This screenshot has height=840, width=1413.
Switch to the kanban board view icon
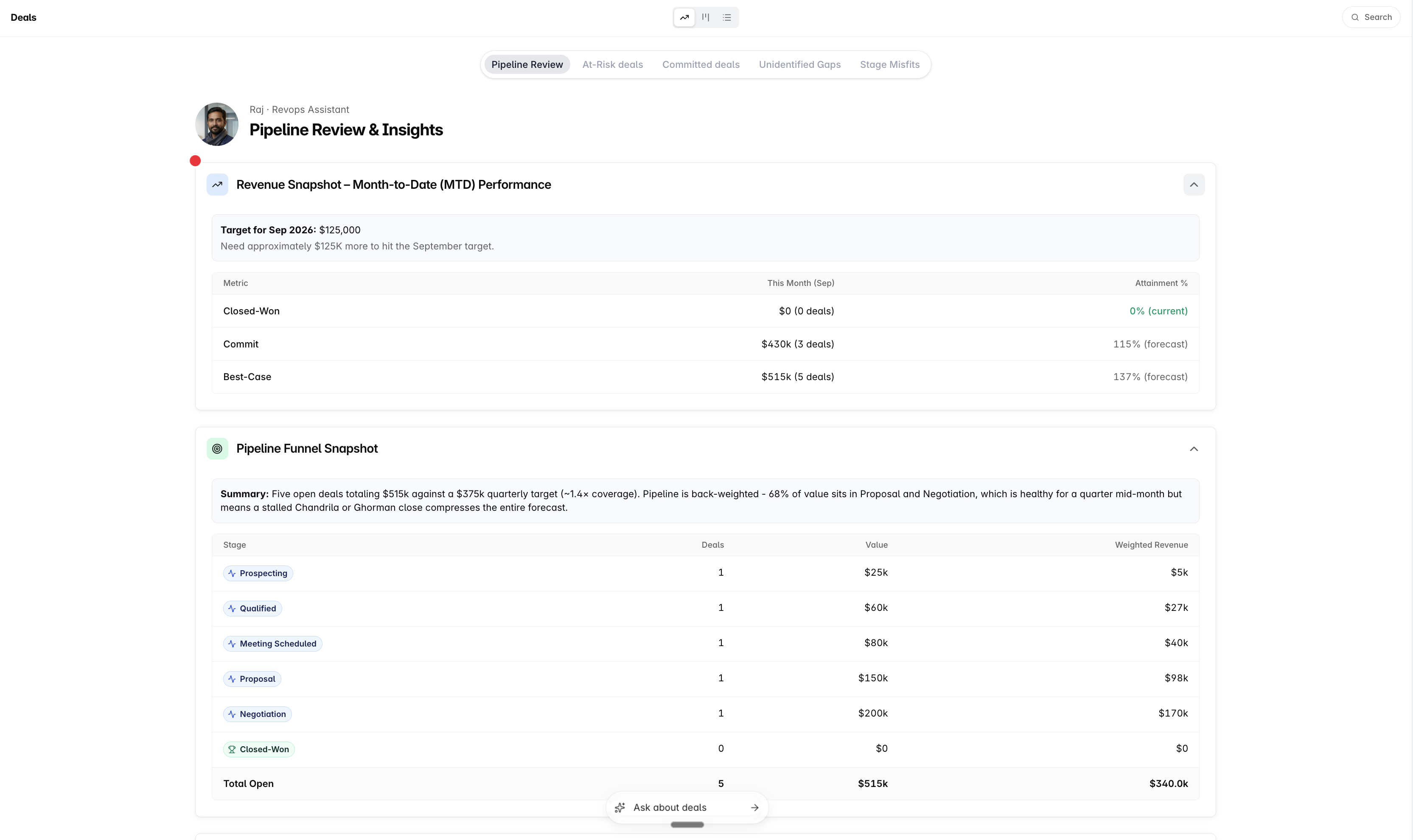click(x=705, y=17)
